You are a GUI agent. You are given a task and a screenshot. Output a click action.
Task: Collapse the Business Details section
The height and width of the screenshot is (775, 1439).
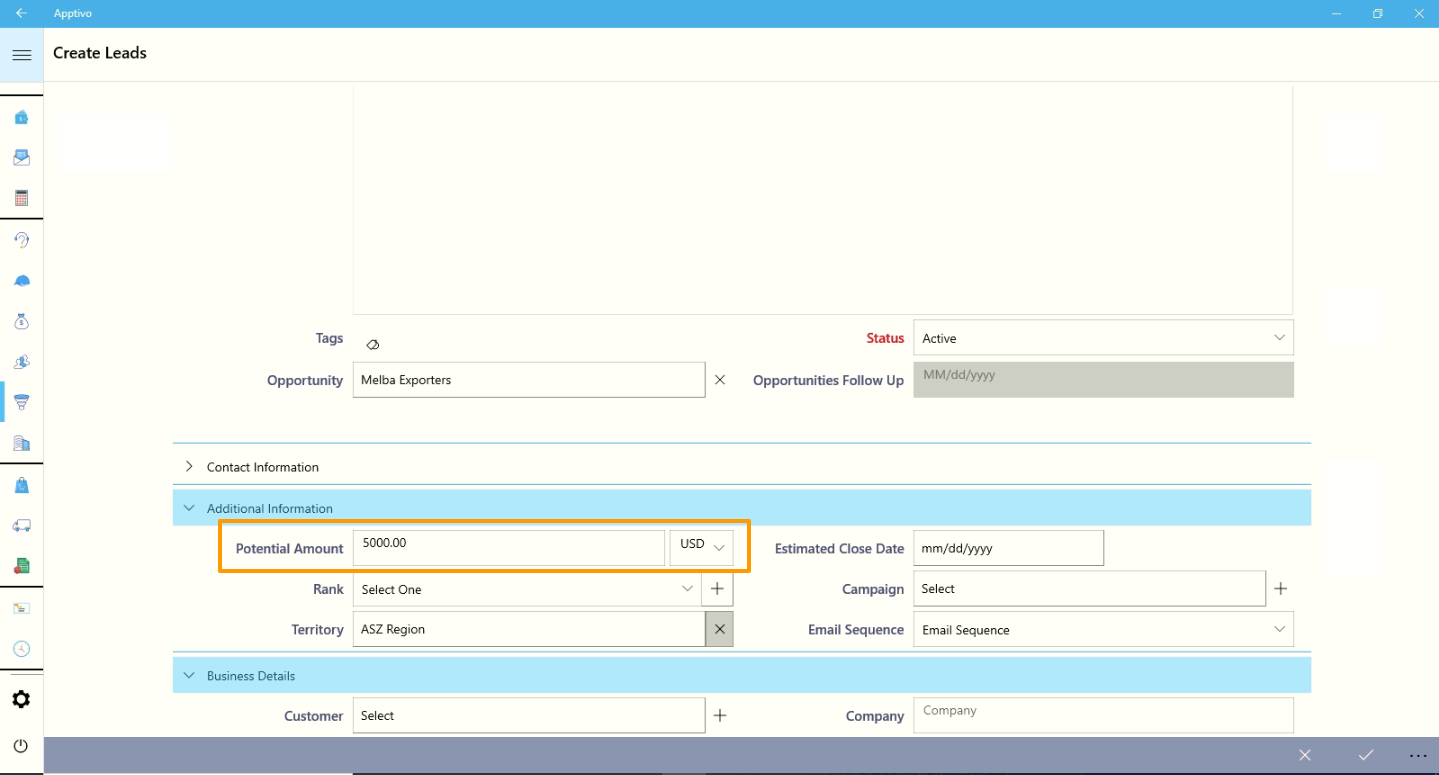point(250,676)
